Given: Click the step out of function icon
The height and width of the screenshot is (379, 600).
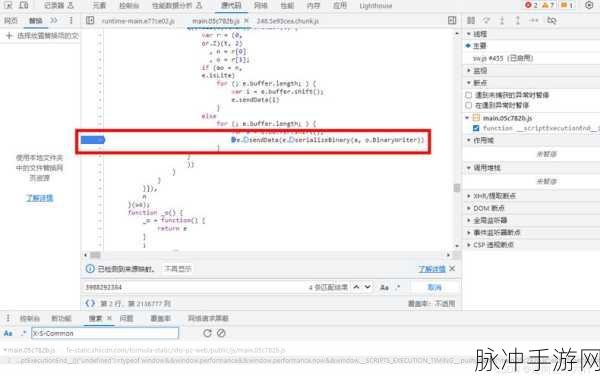Looking at the screenshot, I should (x=518, y=20).
